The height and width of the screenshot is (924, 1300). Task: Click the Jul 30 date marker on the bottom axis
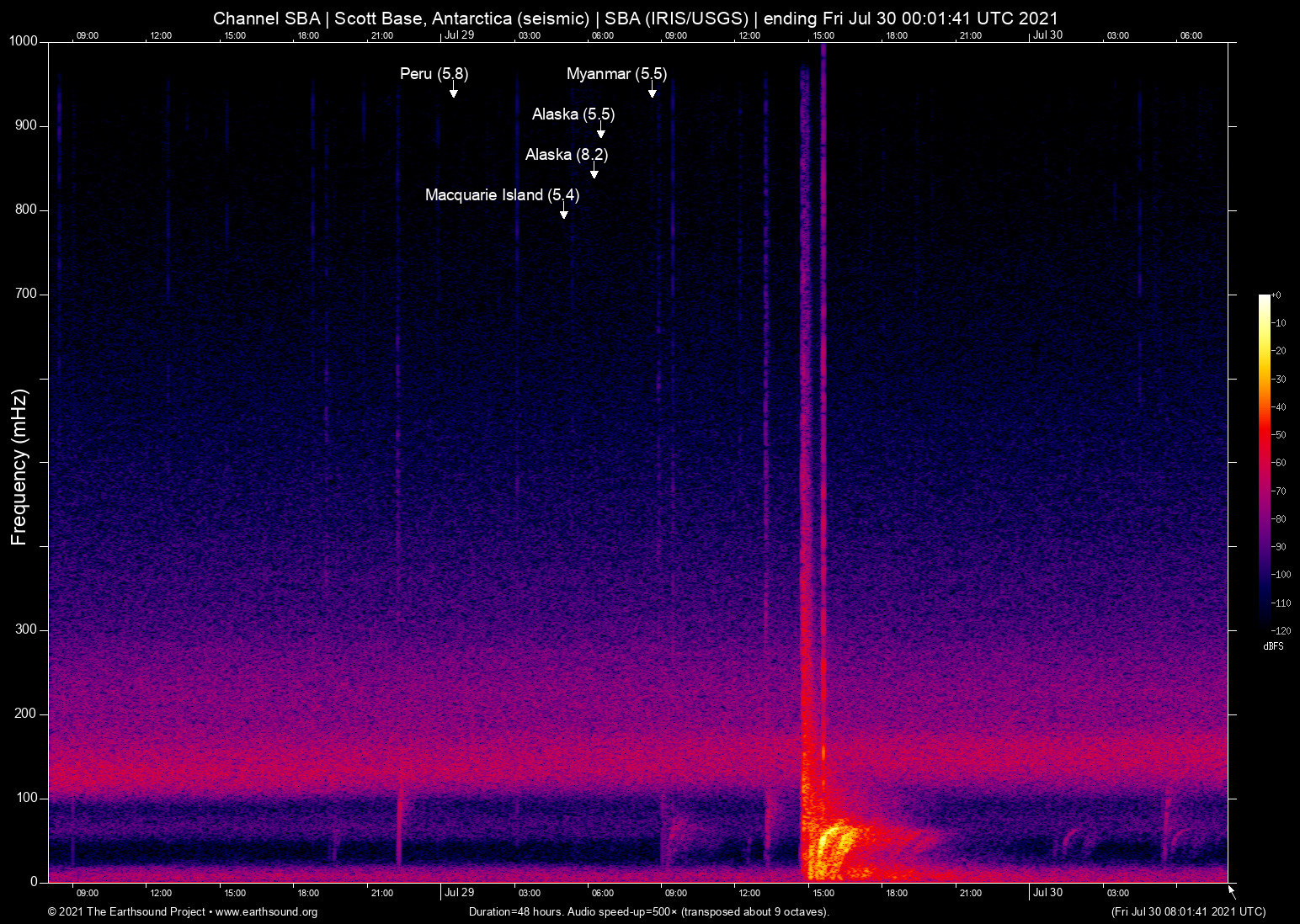(x=1047, y=893)
